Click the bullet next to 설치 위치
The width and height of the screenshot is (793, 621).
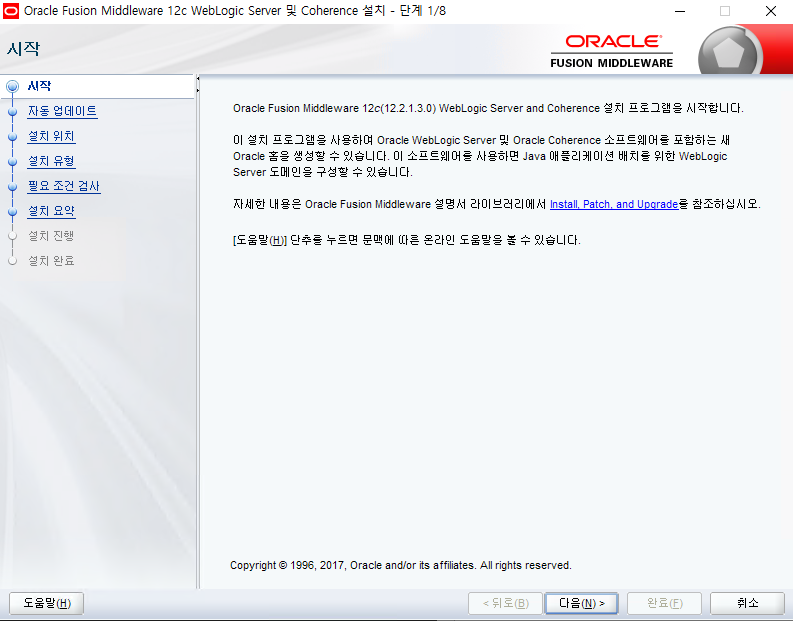tap(13, 137)
